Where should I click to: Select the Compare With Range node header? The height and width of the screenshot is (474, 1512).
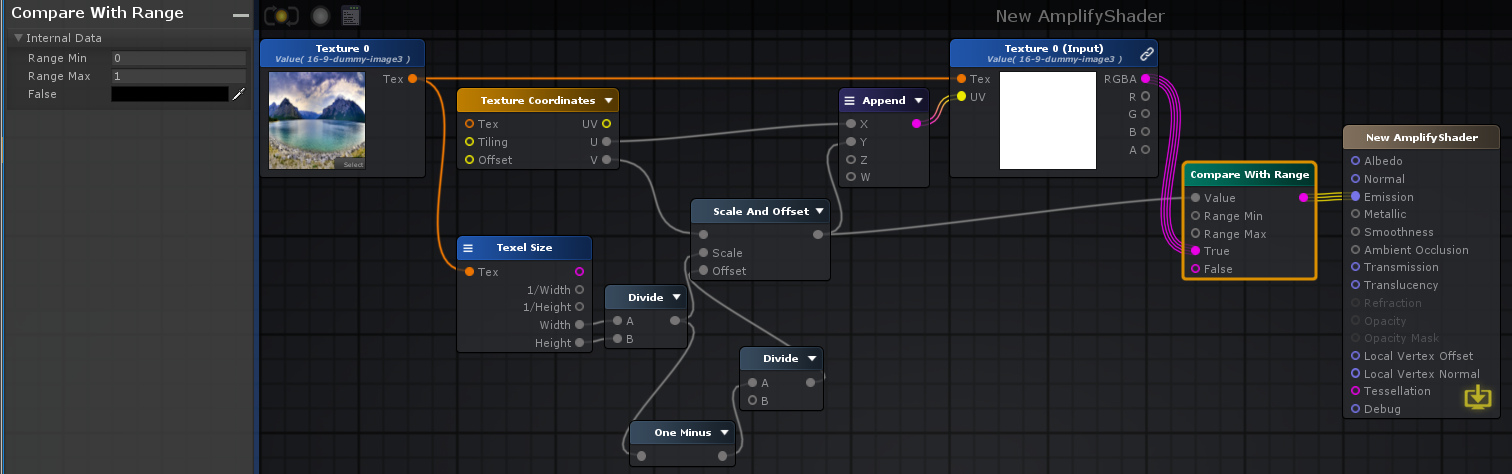1249,174
